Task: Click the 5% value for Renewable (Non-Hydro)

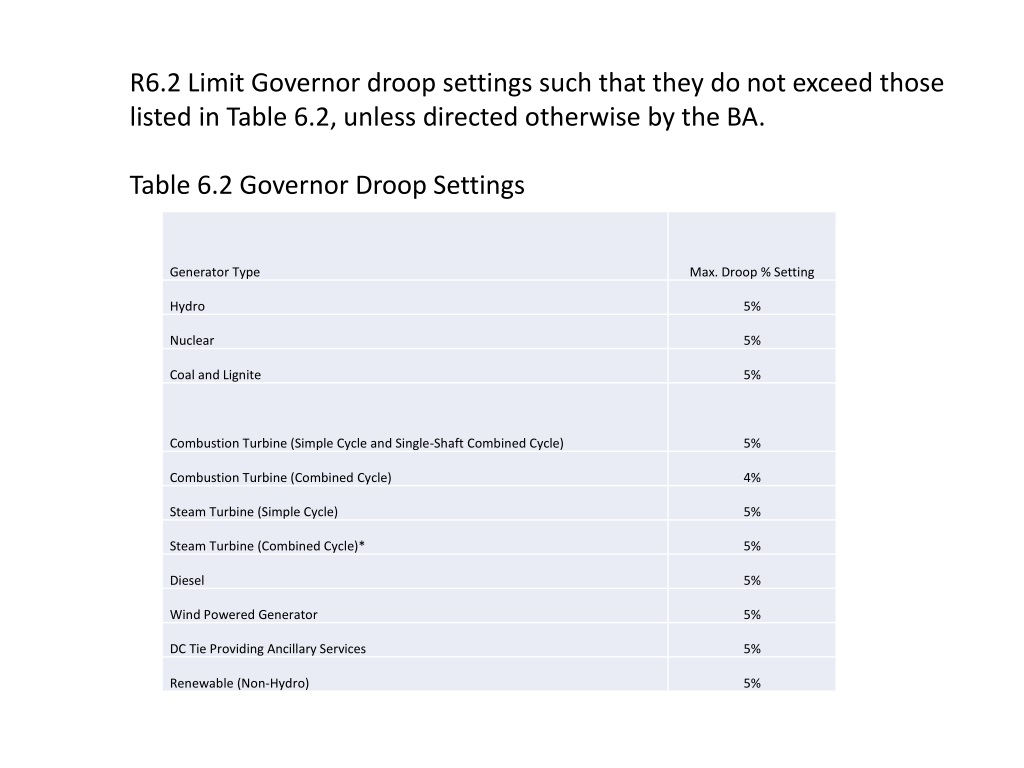Action: coord(752,682)
